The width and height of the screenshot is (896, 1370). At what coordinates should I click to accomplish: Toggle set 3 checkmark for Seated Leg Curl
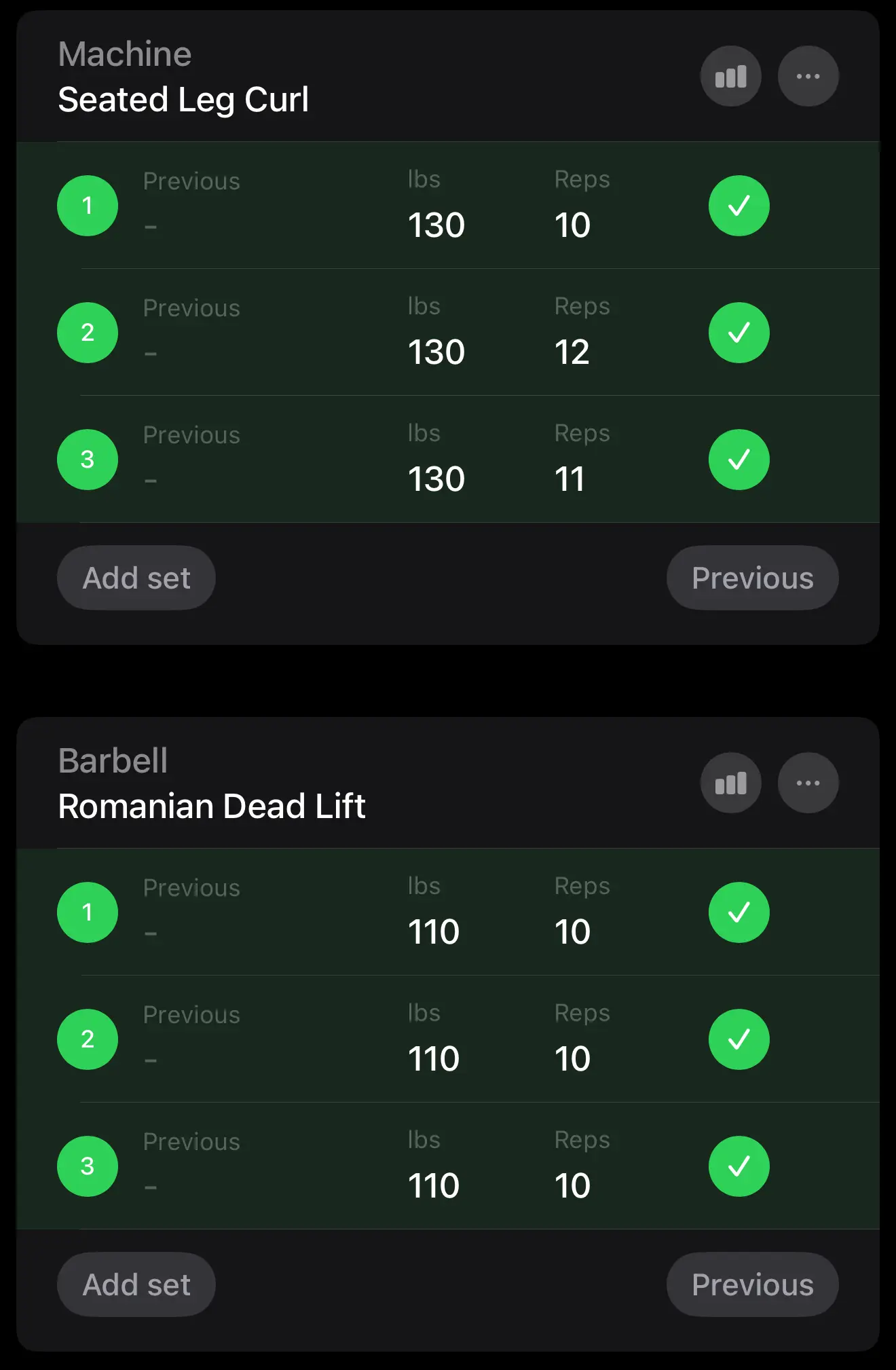[739, 460]
